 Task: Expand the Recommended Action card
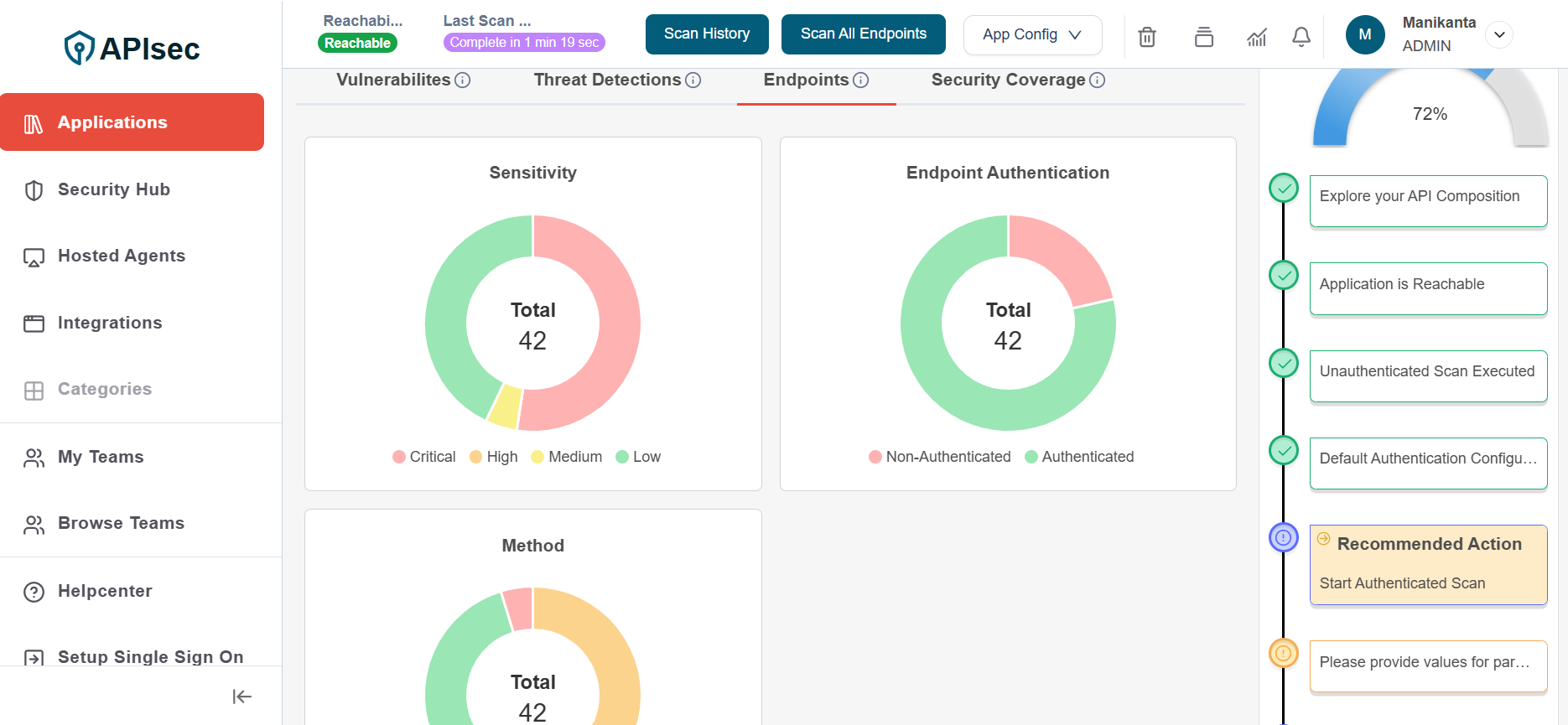(x=1428, y=564)
